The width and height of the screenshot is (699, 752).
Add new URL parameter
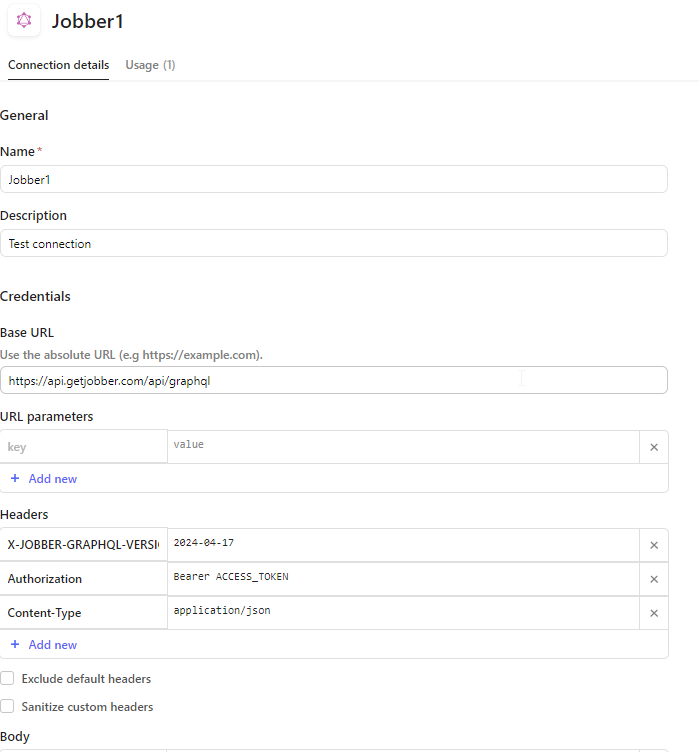tap(53, 479)
